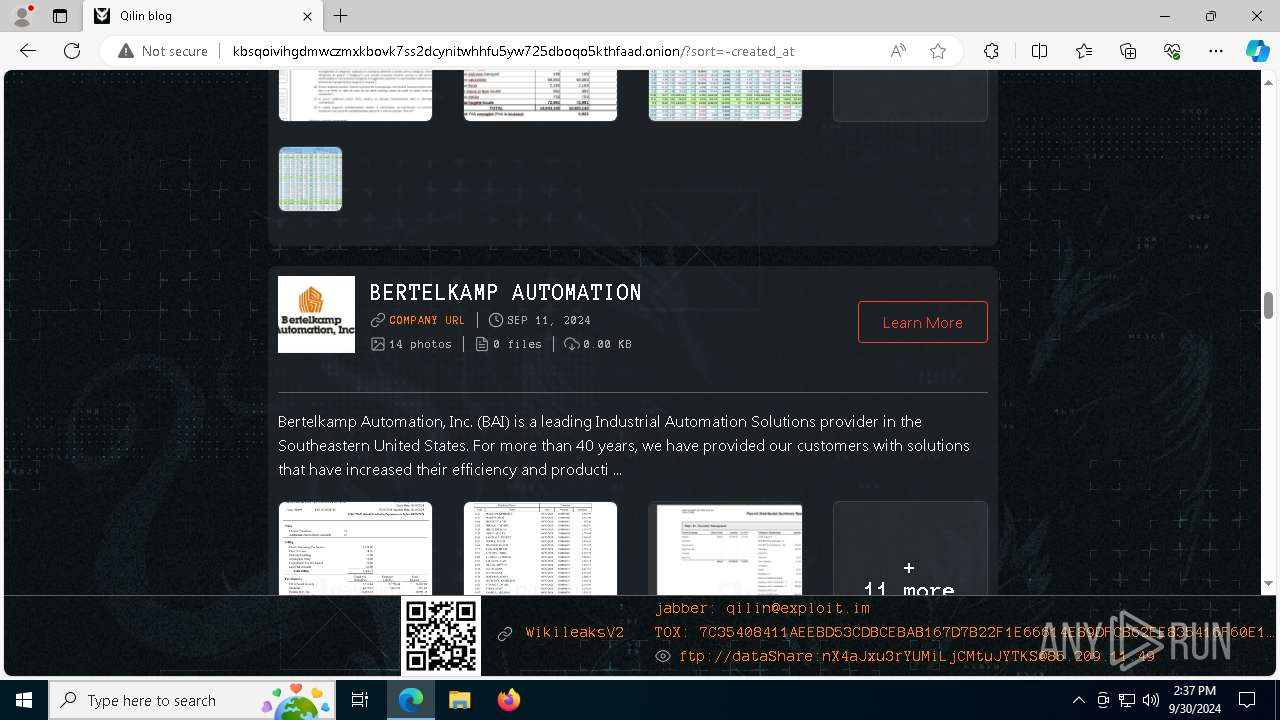Image resolution: width=1280 pixels, height=720 pixels.
Task: Open third Bertelkamp report thumbnail
Action: point(725,548)
